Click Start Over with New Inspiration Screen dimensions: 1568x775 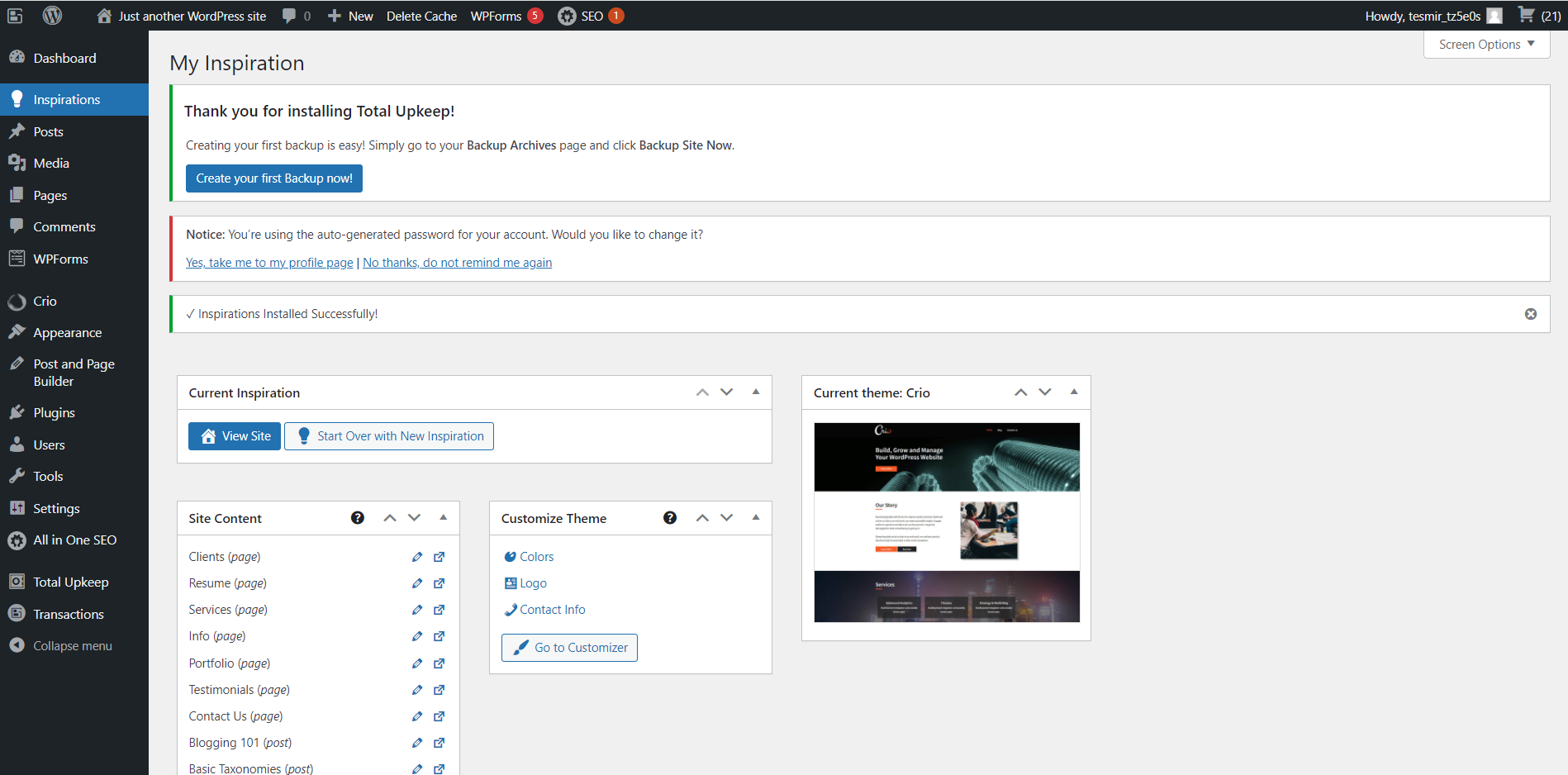(x=389, y=436)
